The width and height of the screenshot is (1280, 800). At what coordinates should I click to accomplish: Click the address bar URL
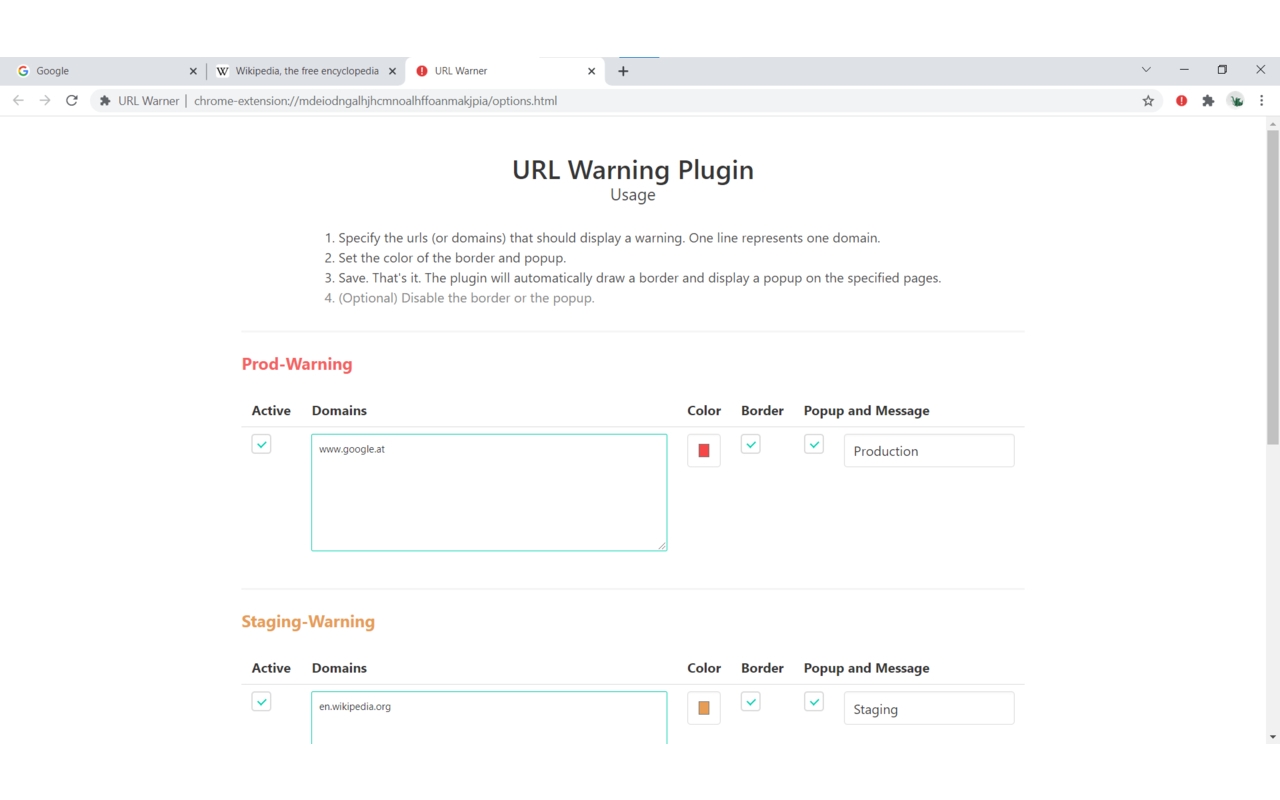pyautogui.click(x=375, y=101)
